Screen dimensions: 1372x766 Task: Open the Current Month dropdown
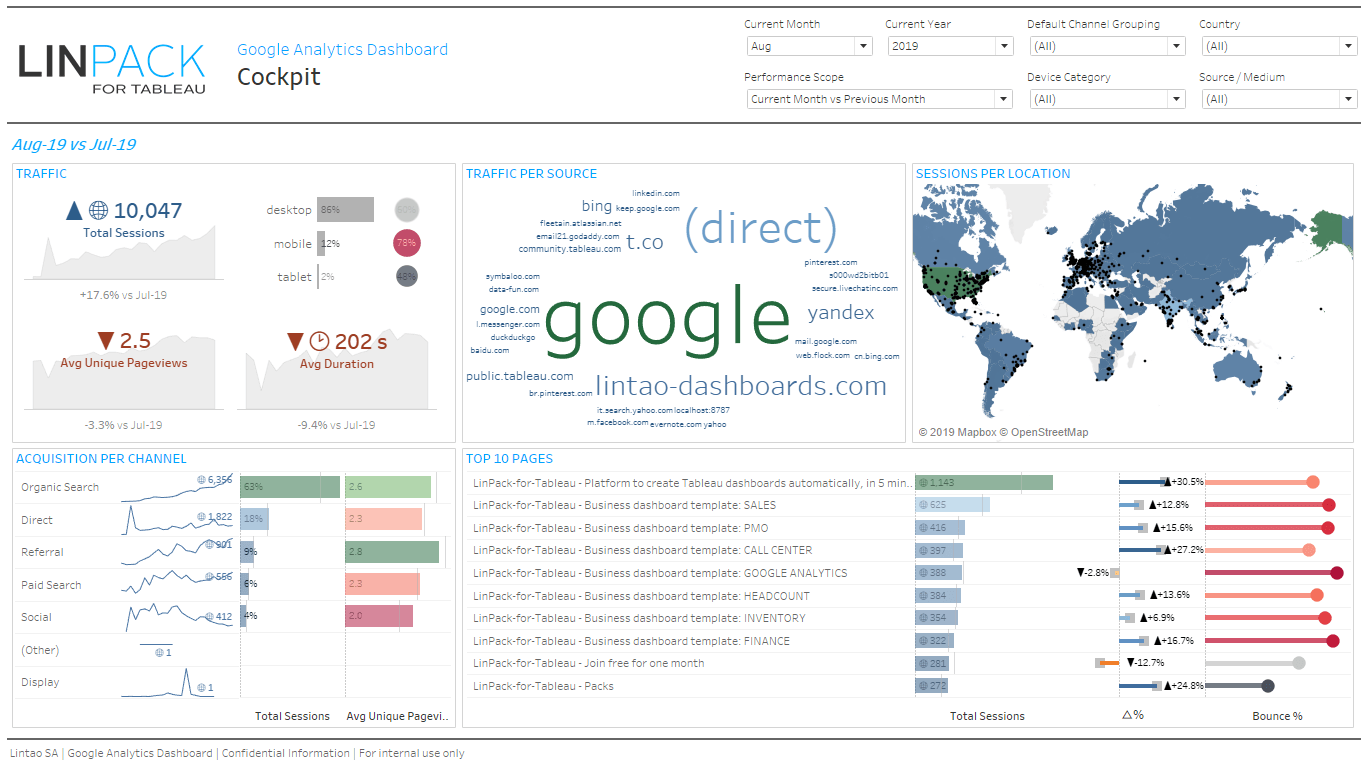(x=810, y=46)
